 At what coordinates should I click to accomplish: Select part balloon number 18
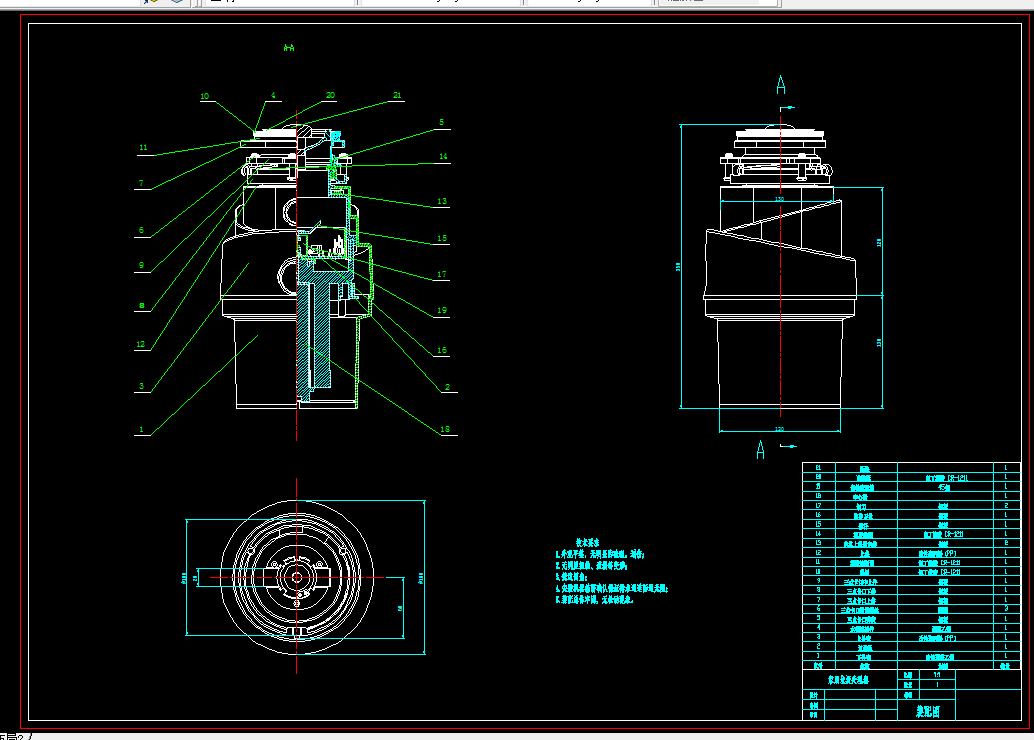(x=445, y=429)
